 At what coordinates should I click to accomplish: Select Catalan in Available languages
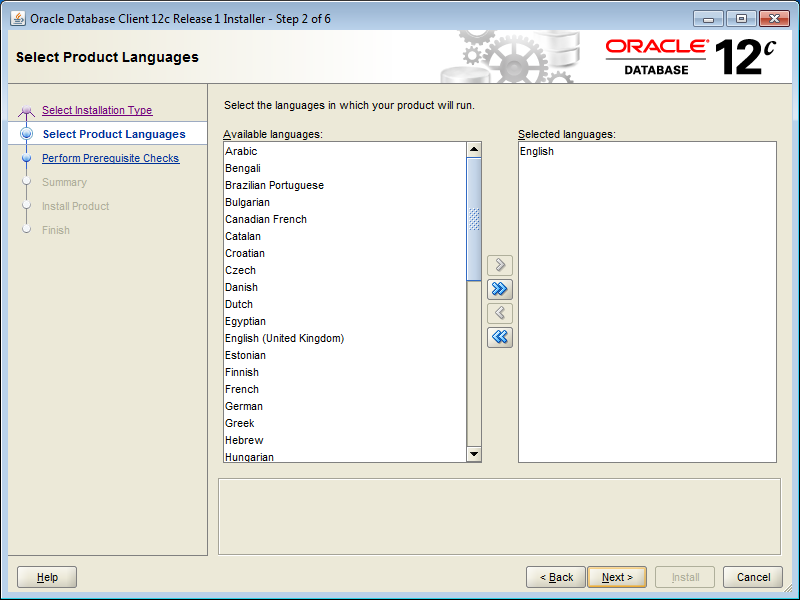(345, 236)
